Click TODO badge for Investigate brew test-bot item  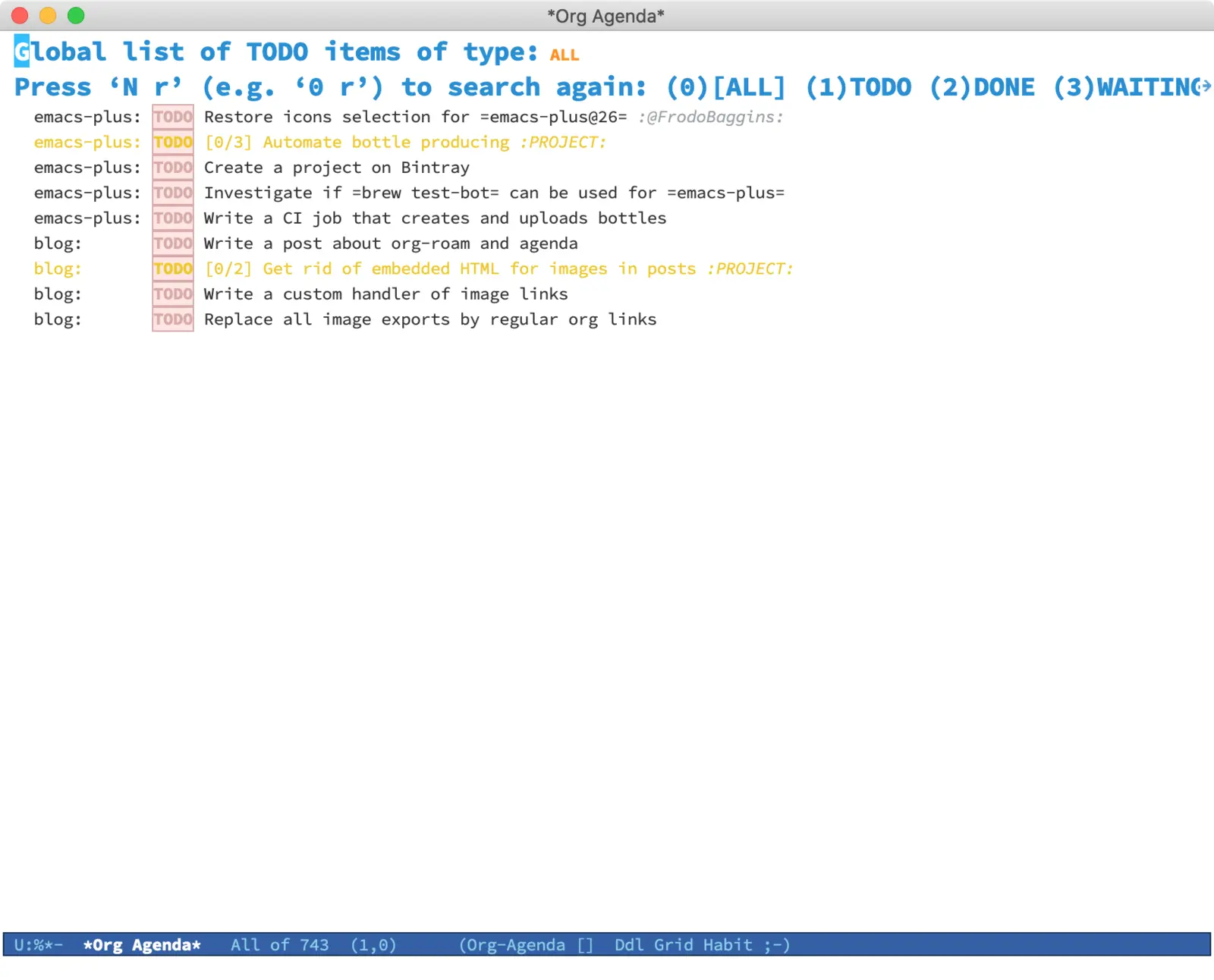[173, 193]
